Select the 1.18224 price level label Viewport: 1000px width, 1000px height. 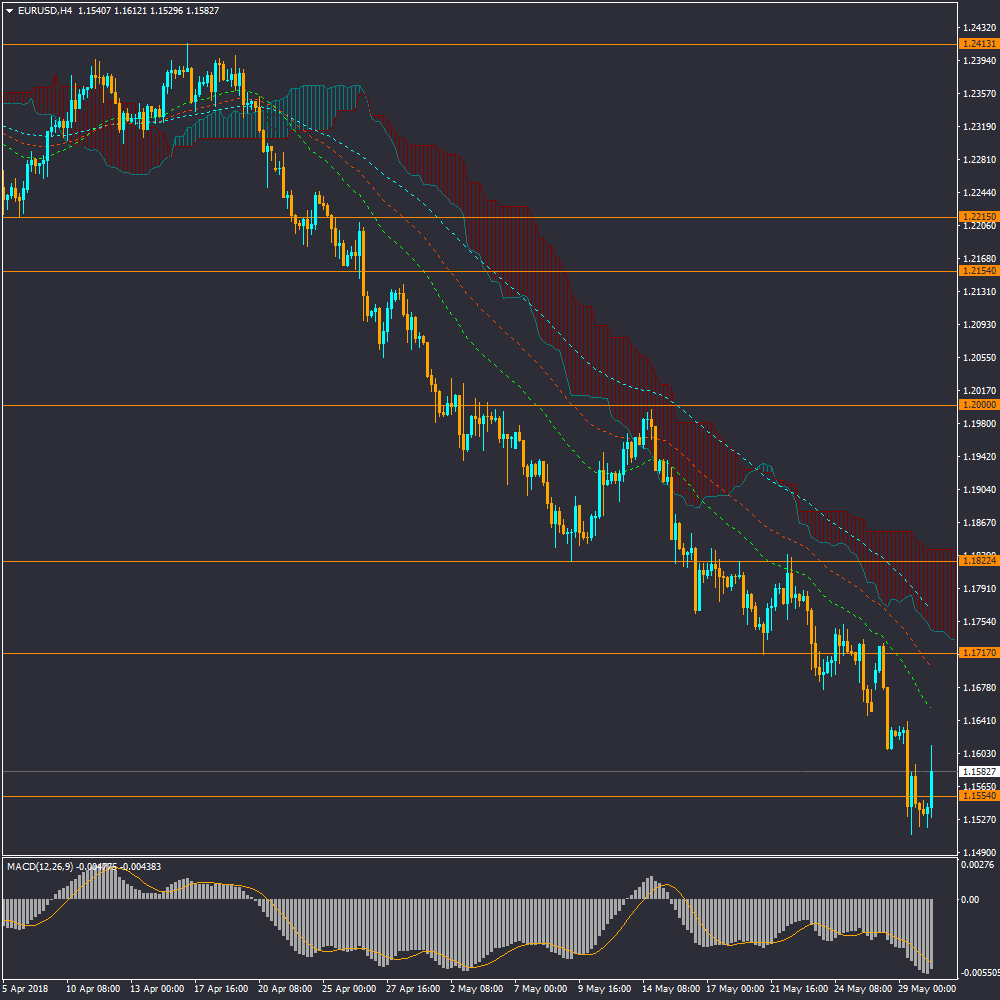coord(978,561)
